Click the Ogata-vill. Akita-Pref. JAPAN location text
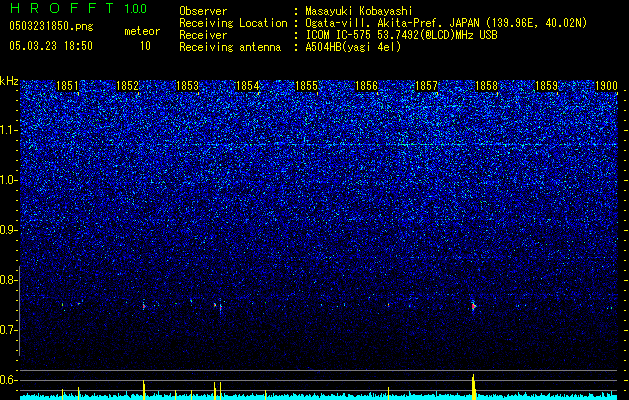The image size is (629, 400). tap(446, 23)
